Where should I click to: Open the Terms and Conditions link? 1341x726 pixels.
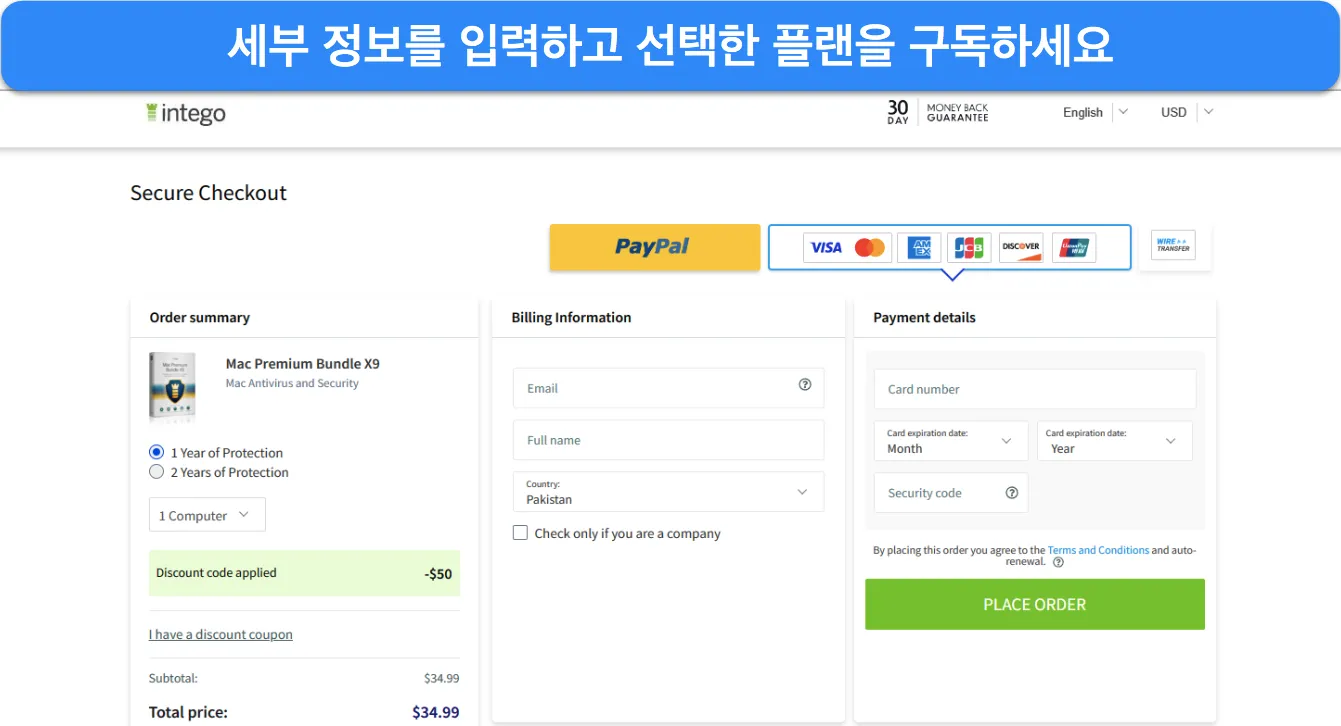coord(1098,550)
